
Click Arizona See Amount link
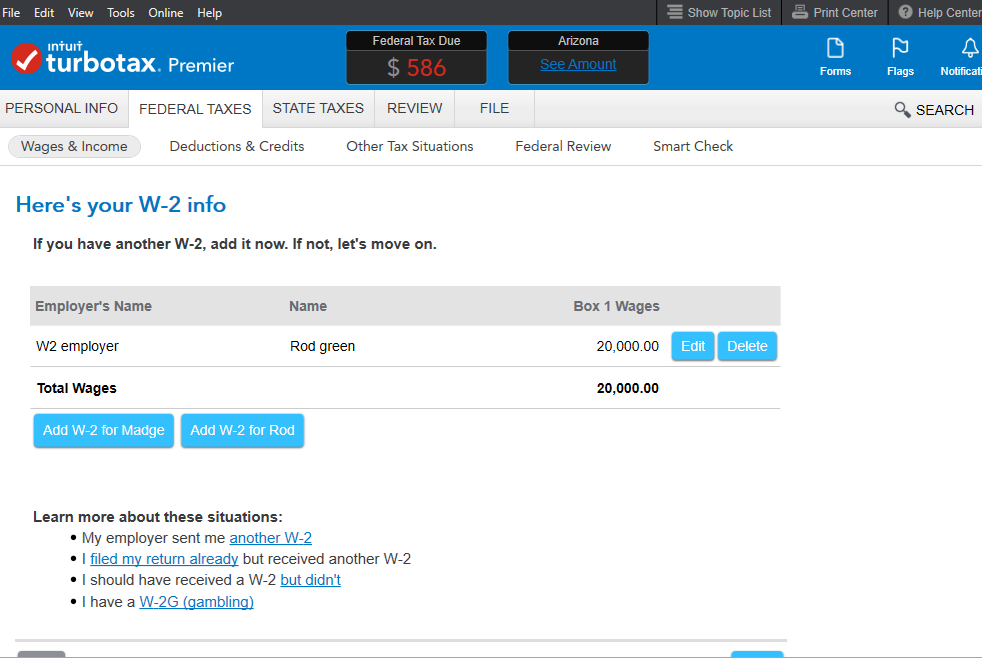click(x=578, y=64)
